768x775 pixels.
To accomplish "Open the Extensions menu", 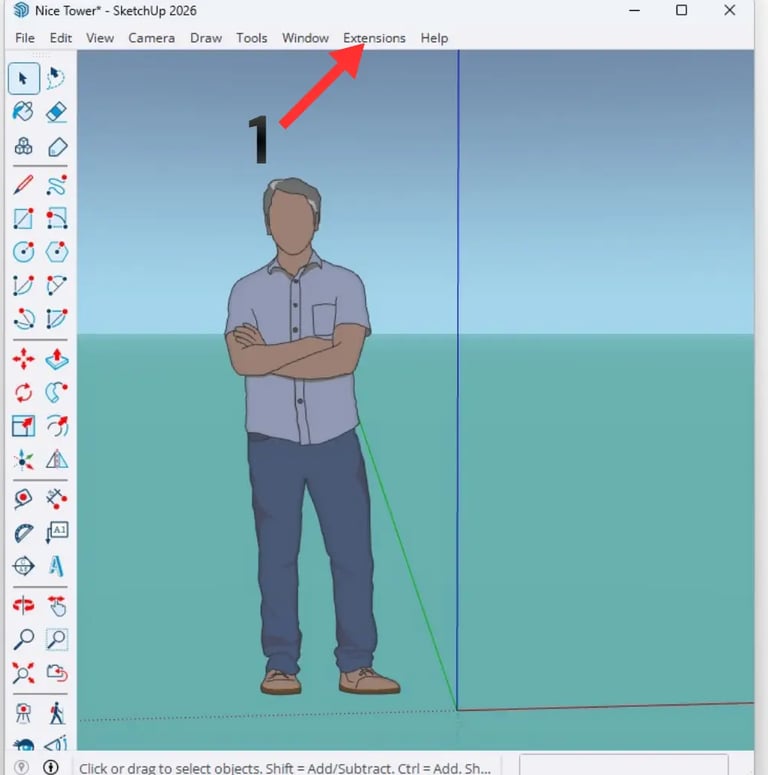I will point(374,38).
